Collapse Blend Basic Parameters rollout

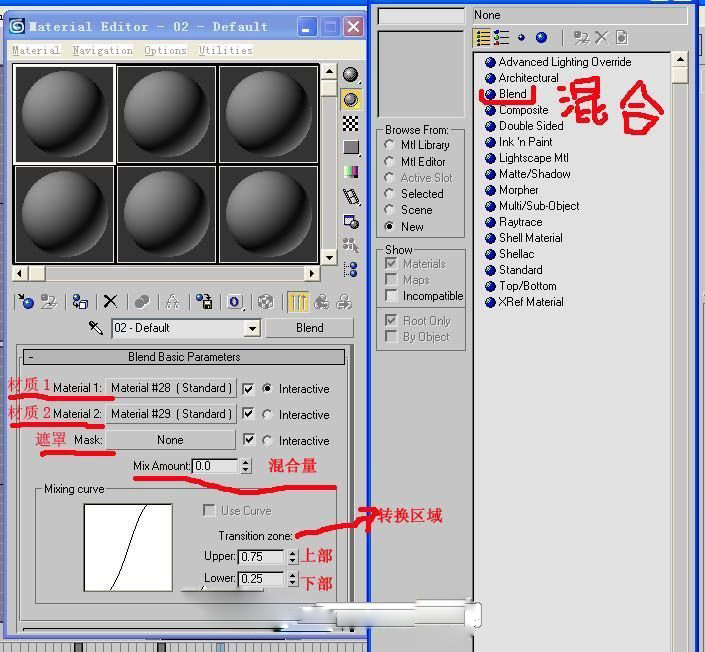click(x=30, y=357)
